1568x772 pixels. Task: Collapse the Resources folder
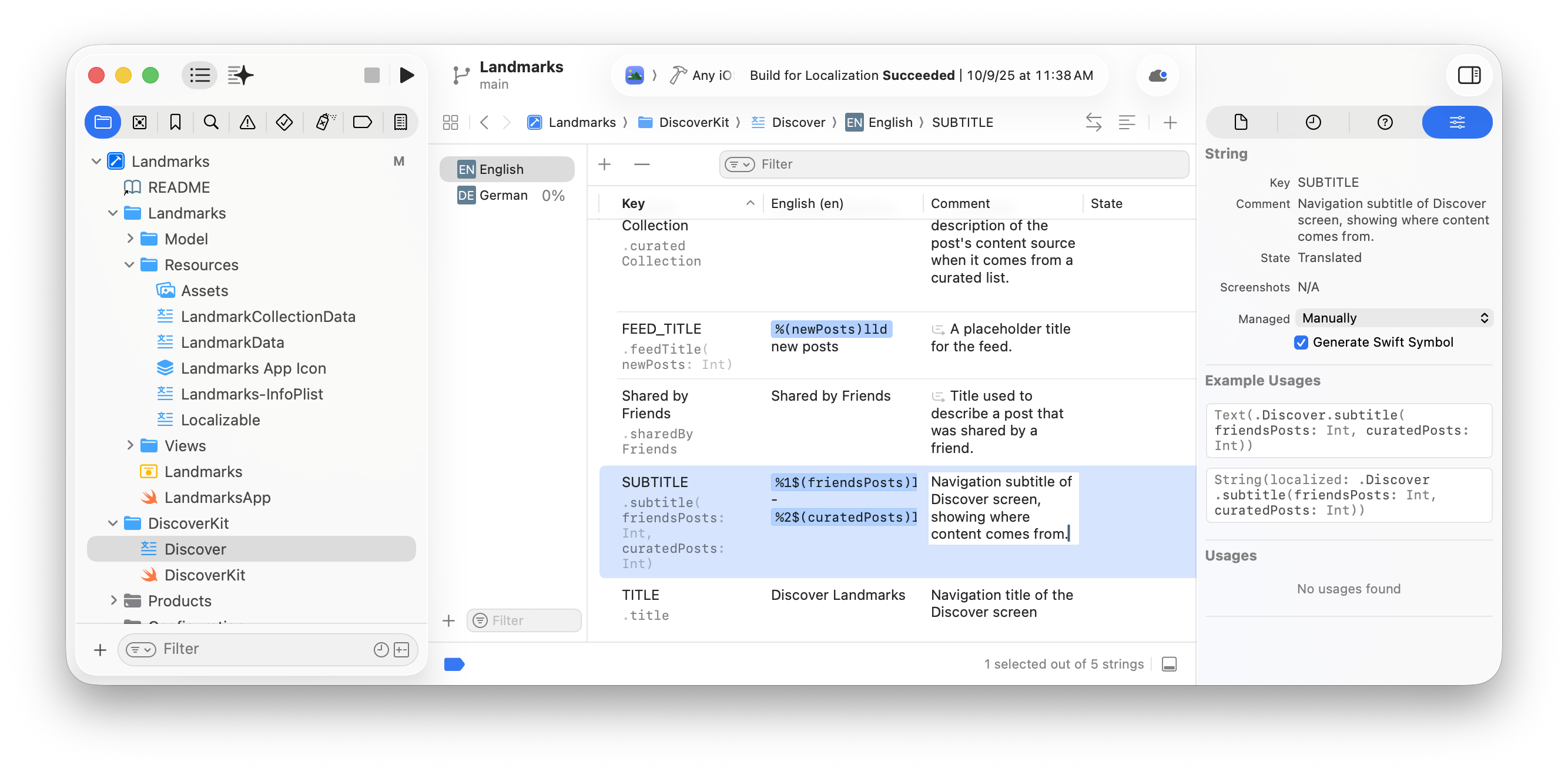130,264
